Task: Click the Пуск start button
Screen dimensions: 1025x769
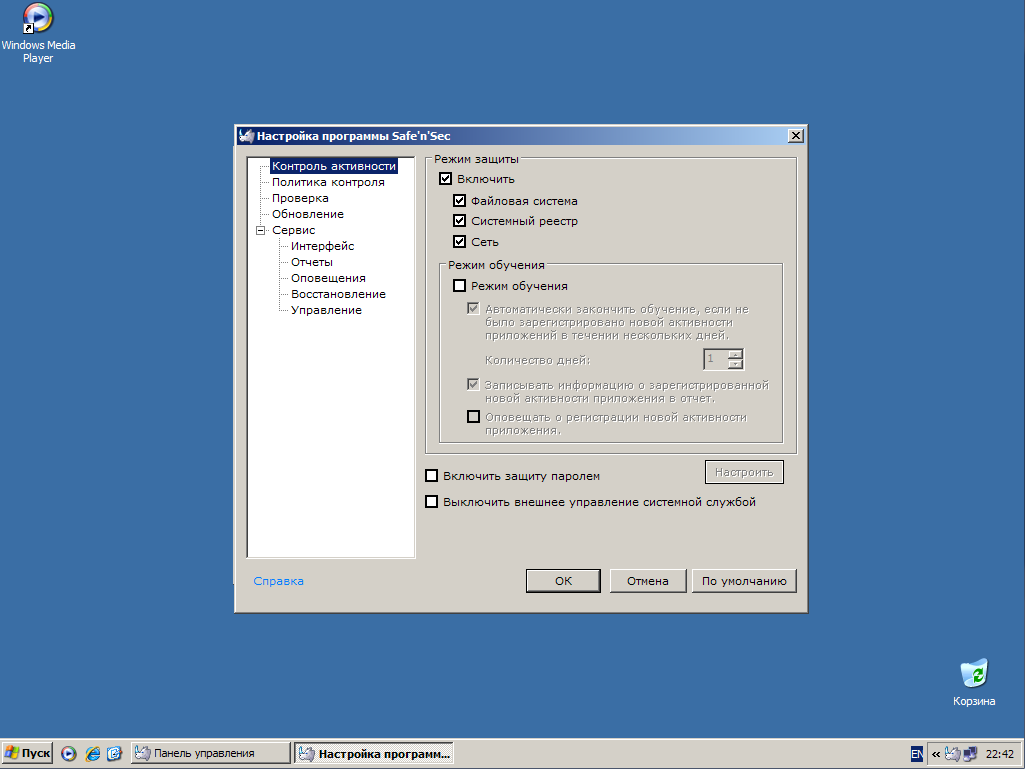Action: pyautogui.click(x=27, y=753)
